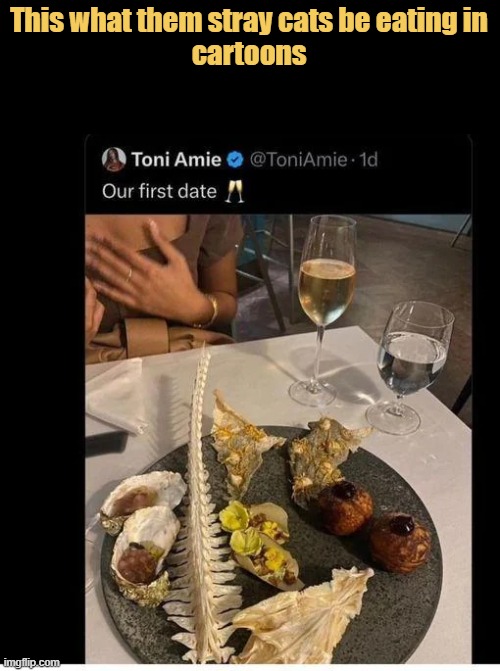The width and height of the screenshot is (500, 671).
Task: Click the dark fried ball at the plate's right edge
Action: 400,543
